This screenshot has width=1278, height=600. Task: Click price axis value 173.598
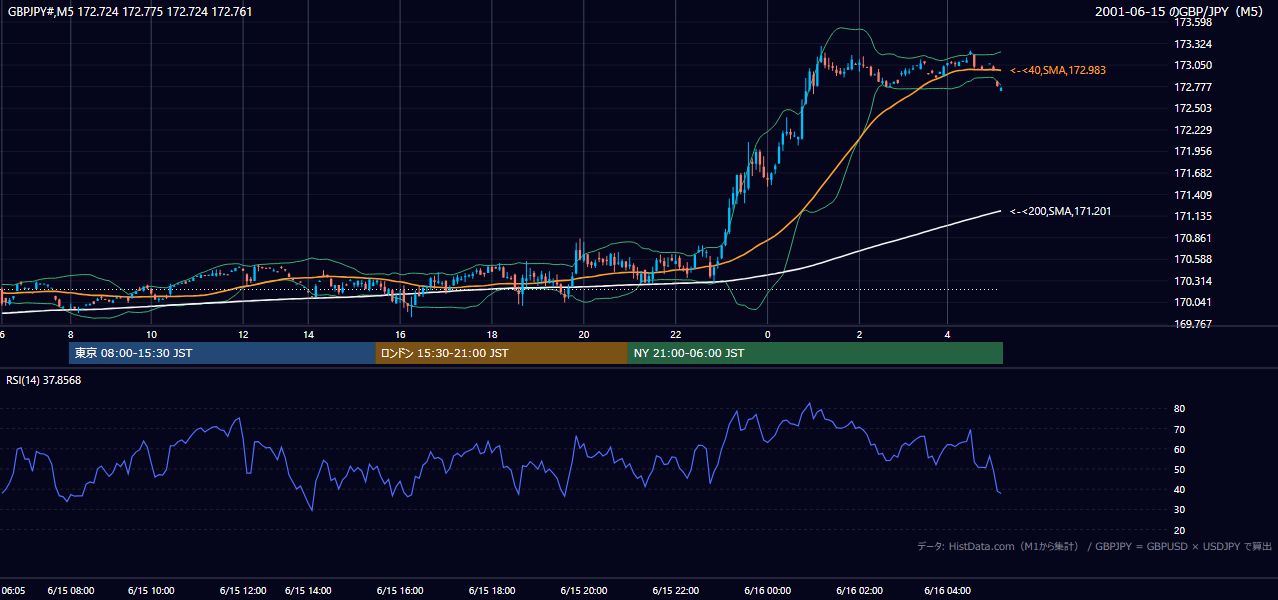[x=1192, y=22]
